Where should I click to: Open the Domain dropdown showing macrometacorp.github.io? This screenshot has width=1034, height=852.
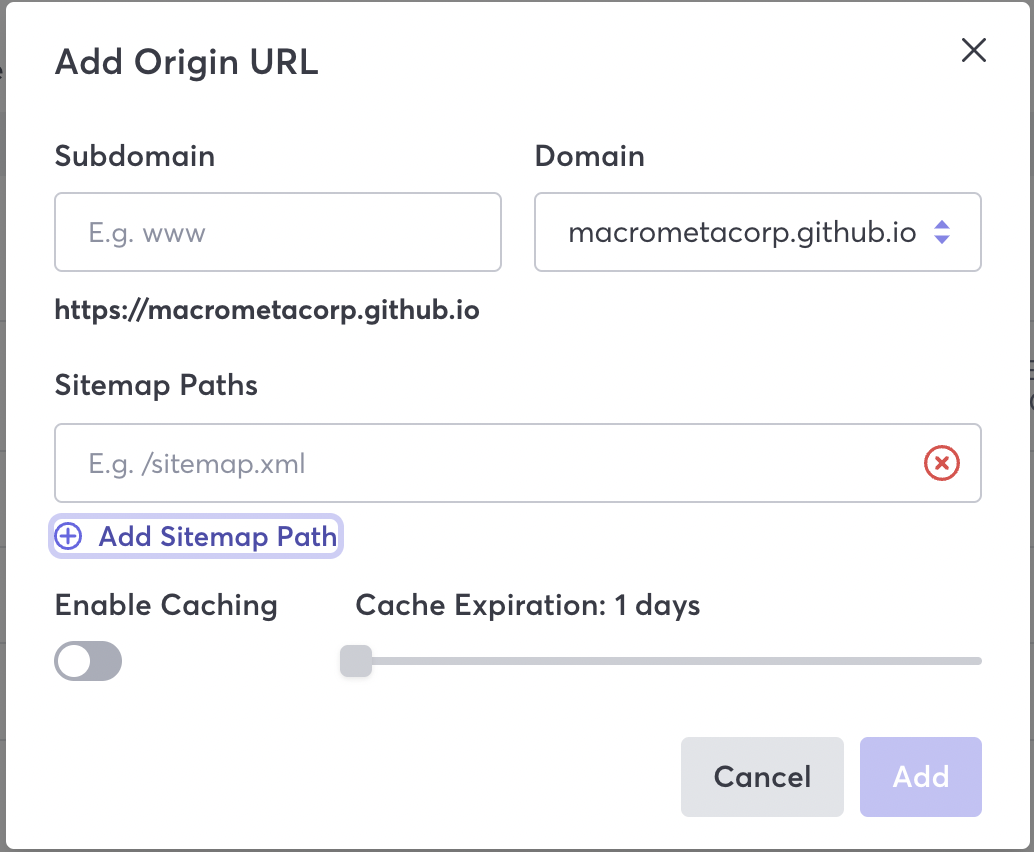tap(758, 232)
